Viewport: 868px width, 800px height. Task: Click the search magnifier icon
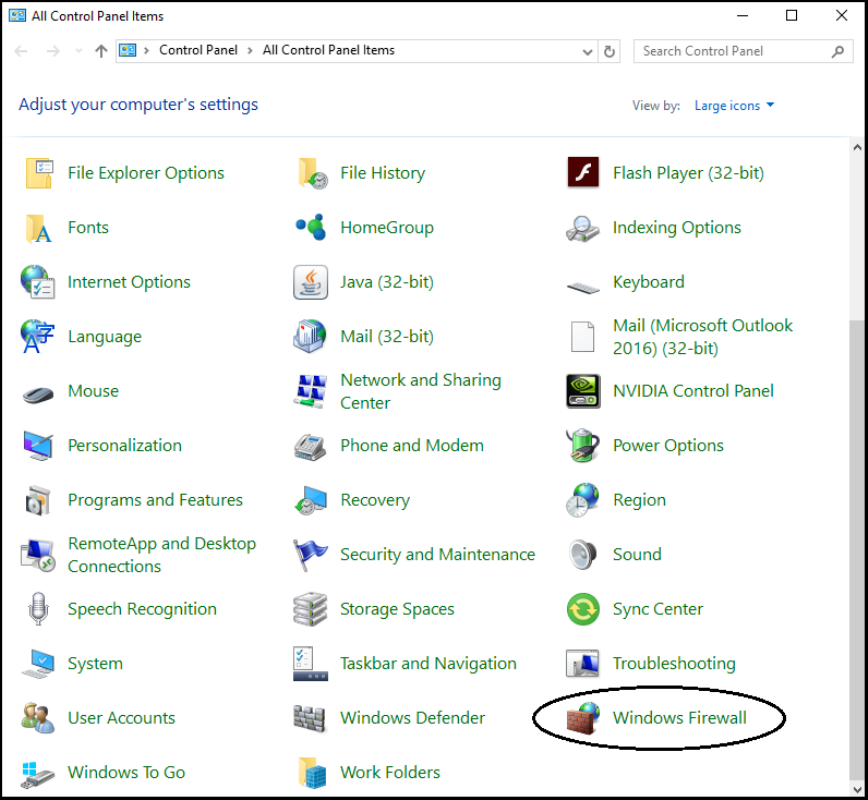pyautogui.click(x=838, y=51)
